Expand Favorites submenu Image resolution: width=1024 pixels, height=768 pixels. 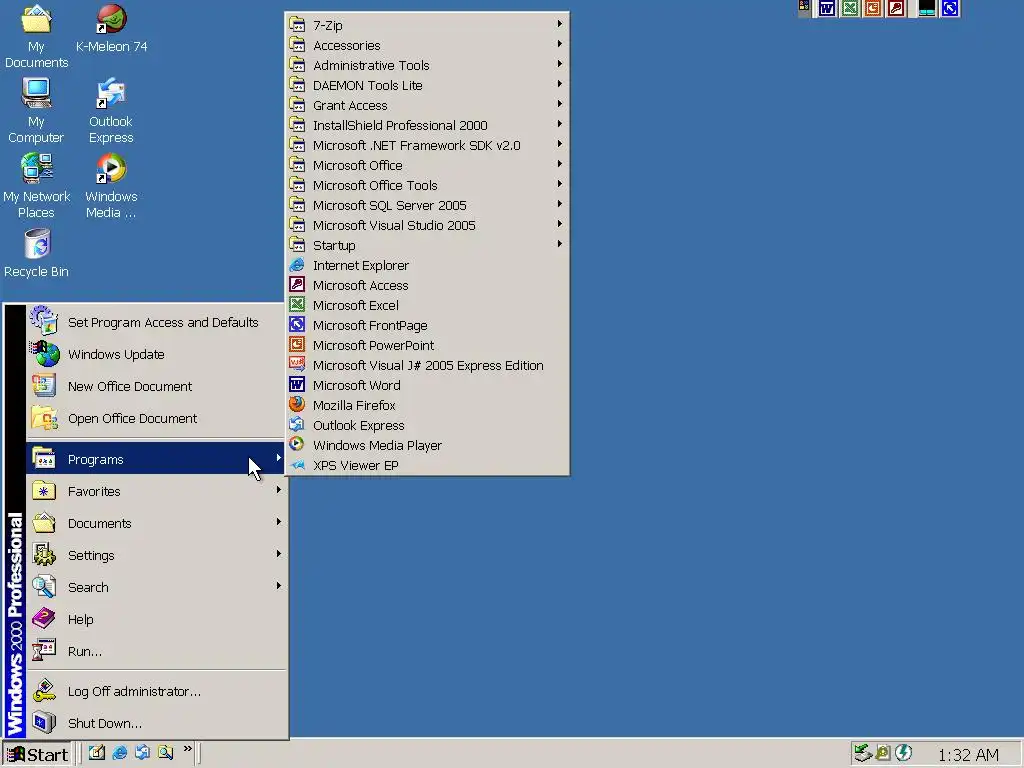[x=157, y=491]
